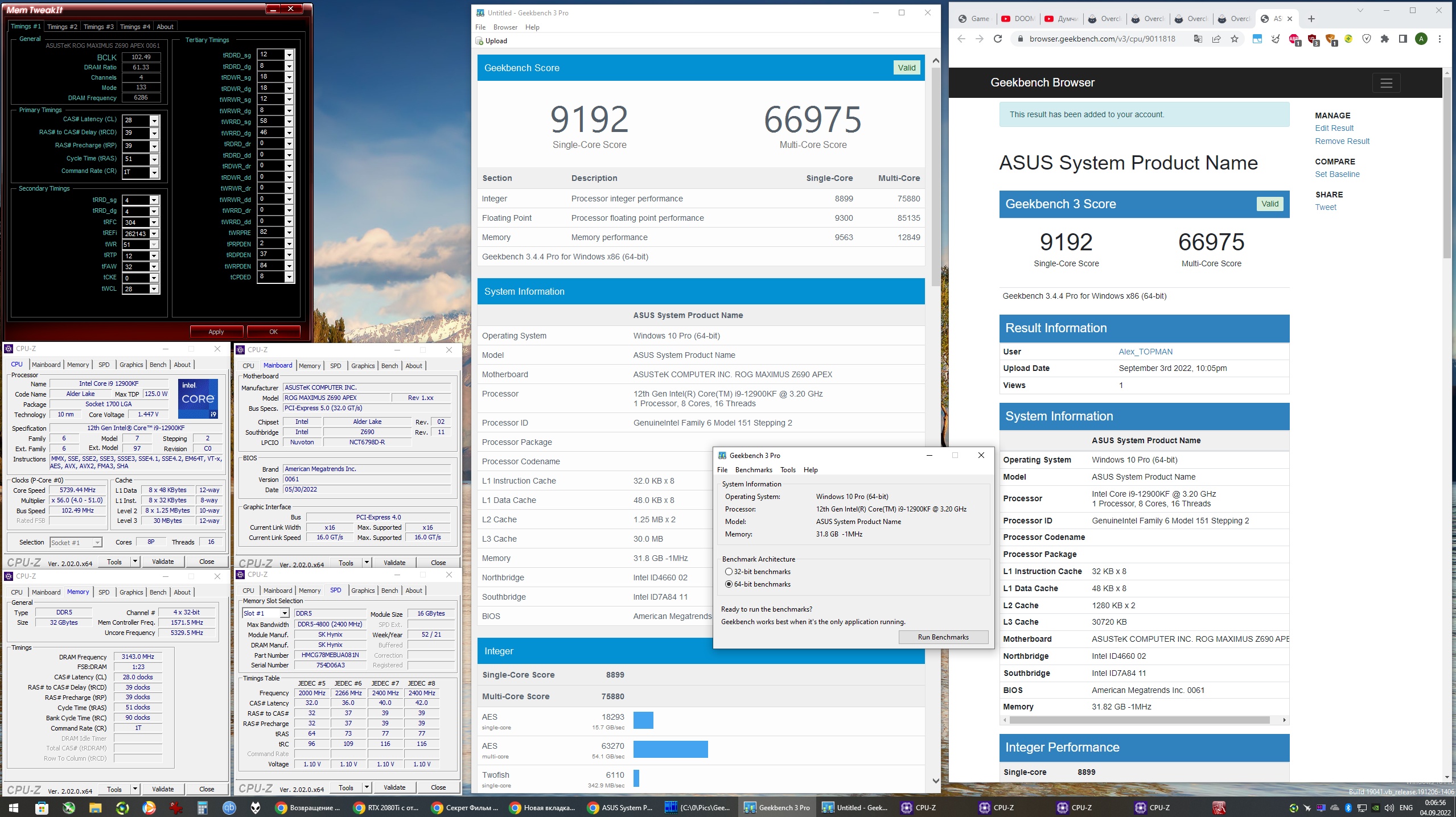
Task: Switch to Timings #2 tab in MemTweakIt
Action: tap(62, 27)
